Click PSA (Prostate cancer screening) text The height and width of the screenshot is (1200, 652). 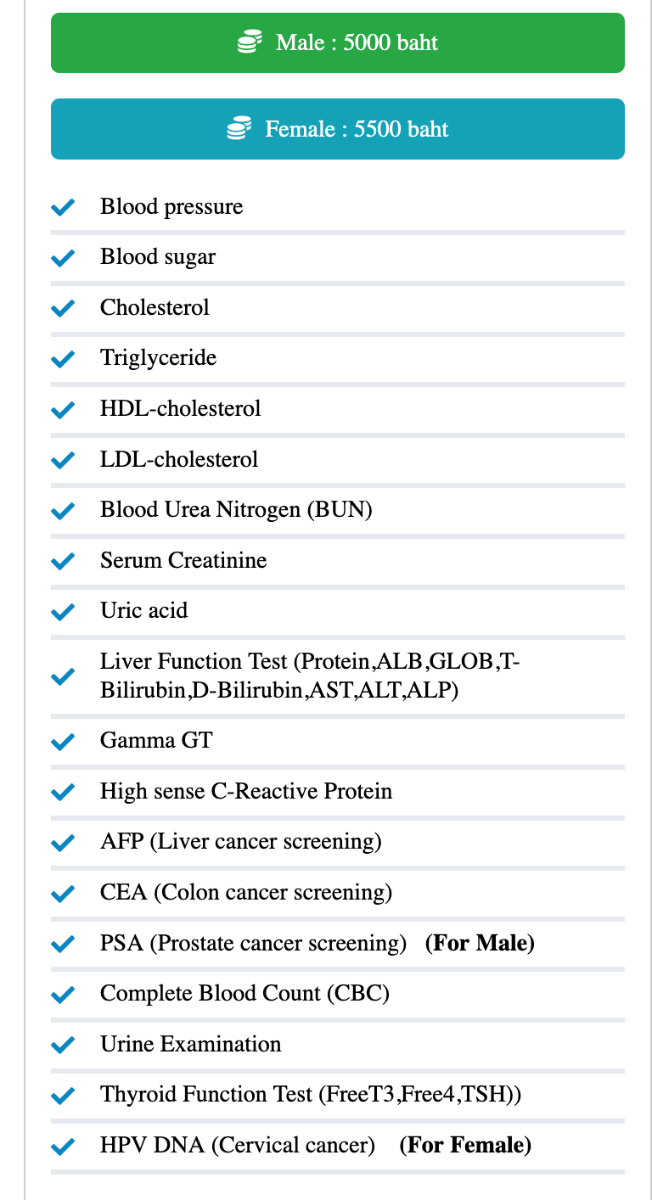253,943
